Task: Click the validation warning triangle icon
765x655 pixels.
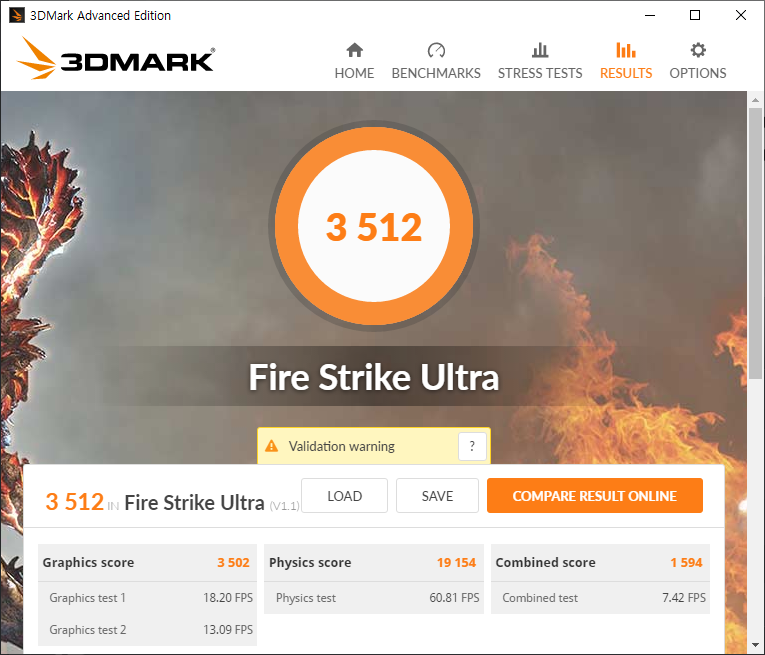Action: point(271,446)
